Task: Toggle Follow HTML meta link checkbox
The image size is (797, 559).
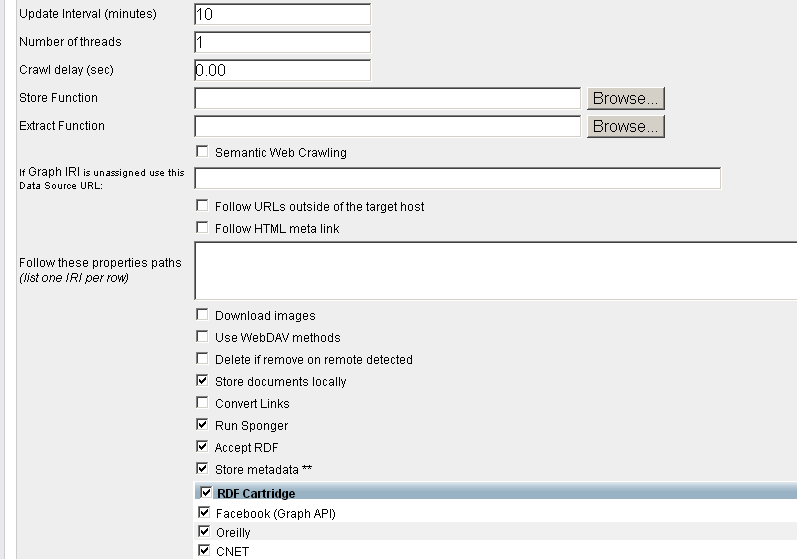Action: pos(202,228)
